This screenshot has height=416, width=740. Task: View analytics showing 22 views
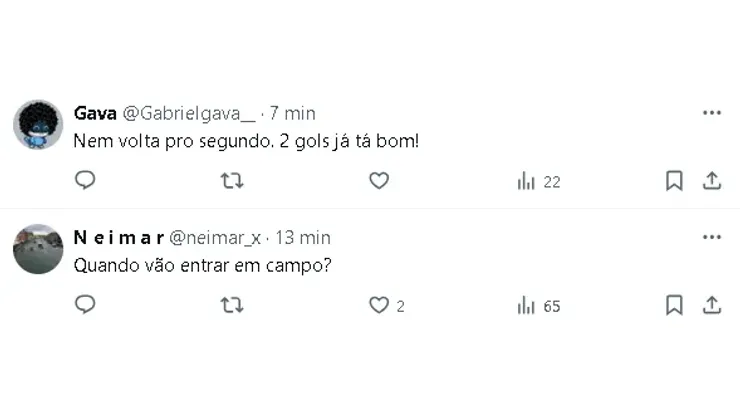point(538,181)
